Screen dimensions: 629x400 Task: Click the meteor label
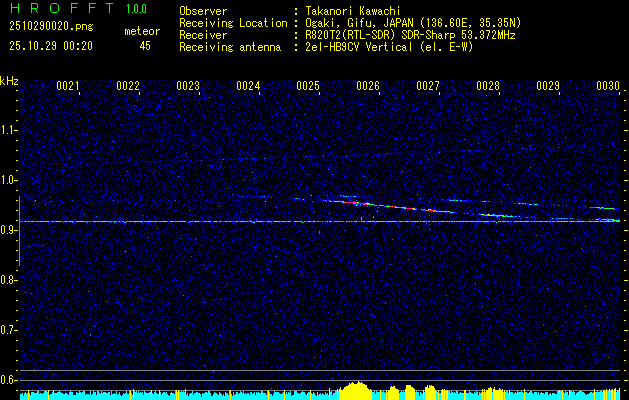pos(142,31)
